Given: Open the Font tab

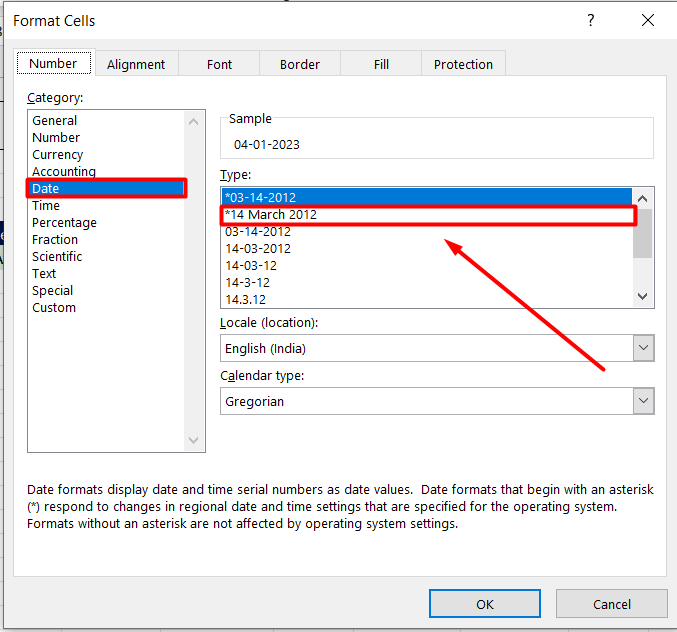Looking at the screenshot, I should coord(219,64).
